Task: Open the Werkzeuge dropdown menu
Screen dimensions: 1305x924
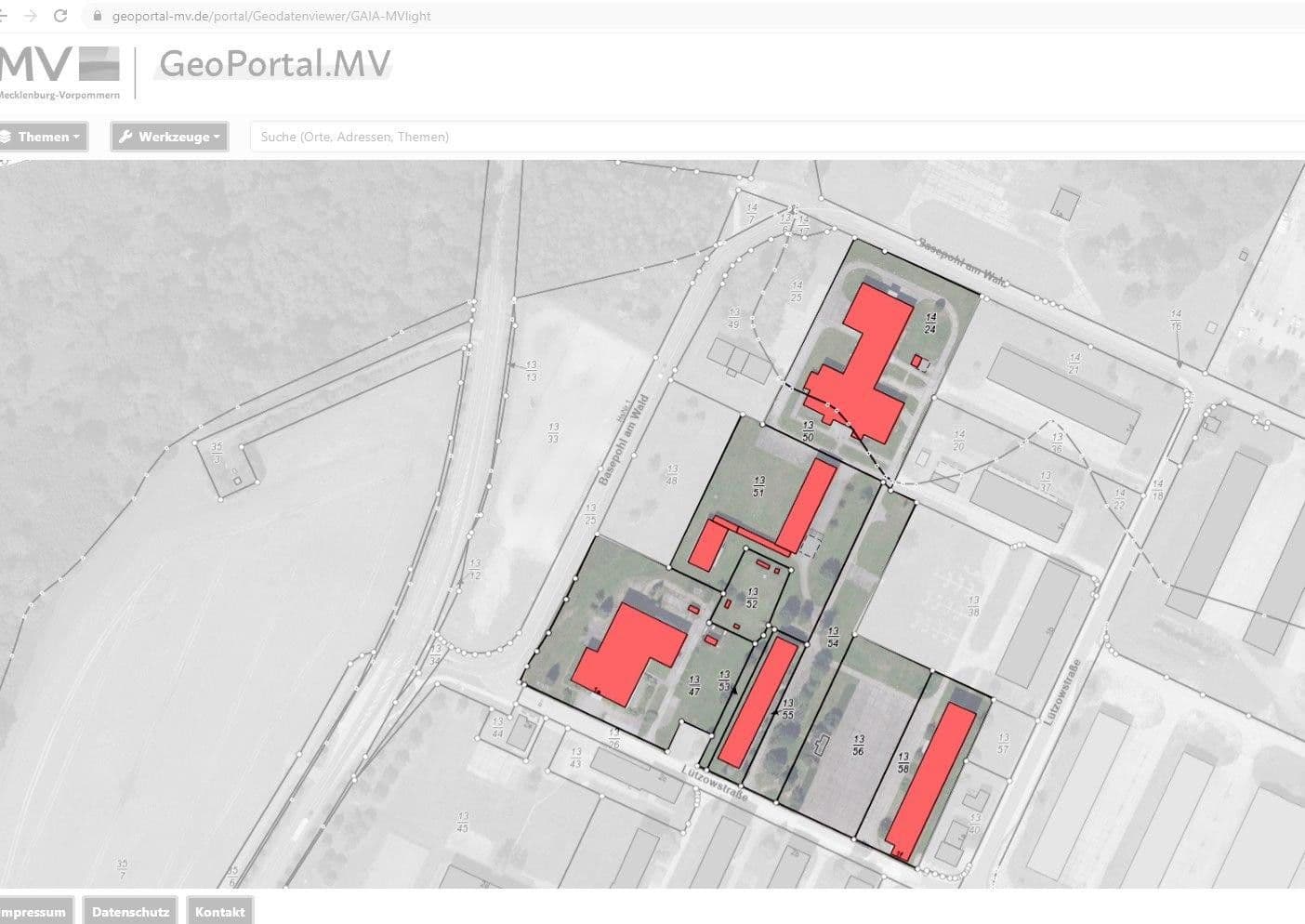Action: point(169,137)
